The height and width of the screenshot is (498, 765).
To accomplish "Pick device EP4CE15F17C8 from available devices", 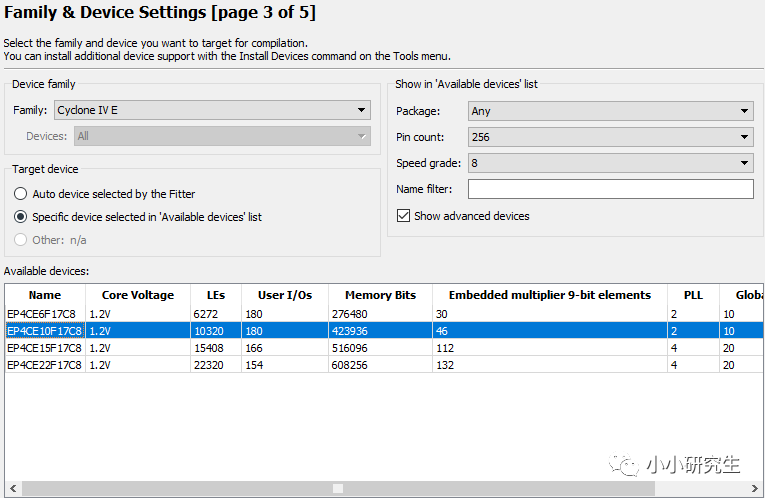I will tap(46, 348).
